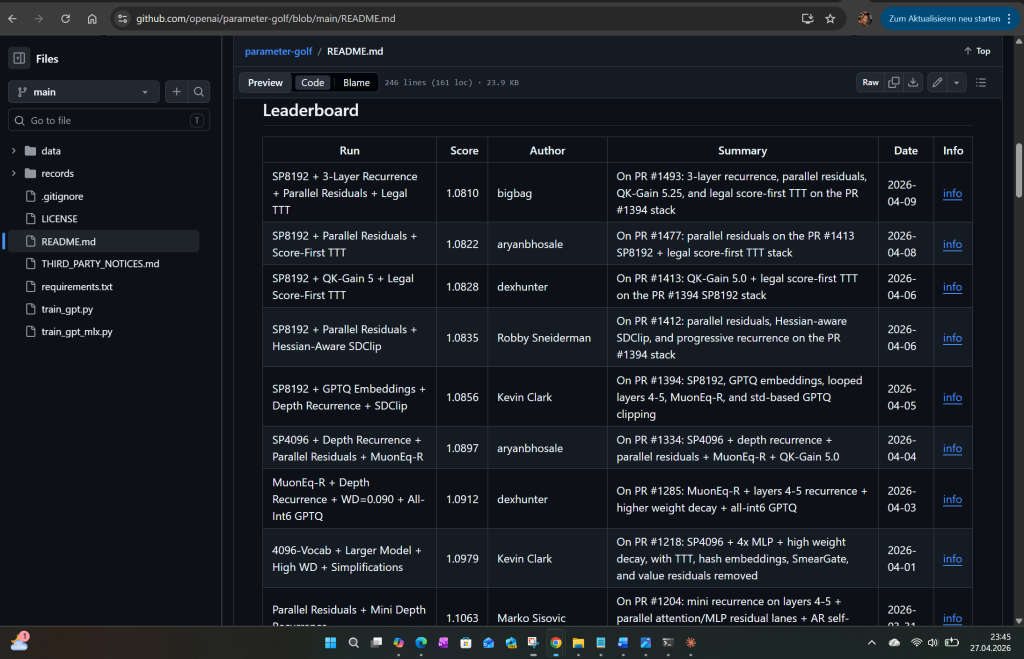Switch to the Preview tab
The width and height of the screenshot is (1024, 659).
(265, 82)
